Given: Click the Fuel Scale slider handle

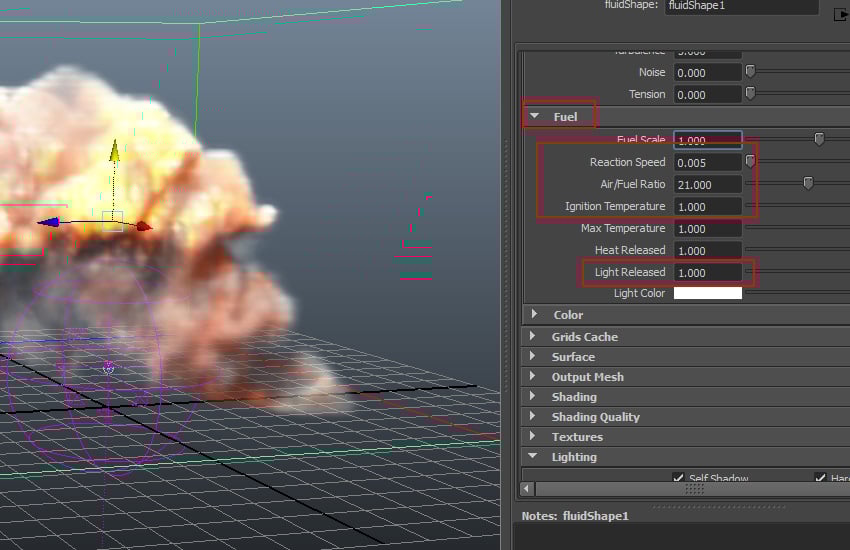Looking at the screenshot, I should (x=819, y=139).
